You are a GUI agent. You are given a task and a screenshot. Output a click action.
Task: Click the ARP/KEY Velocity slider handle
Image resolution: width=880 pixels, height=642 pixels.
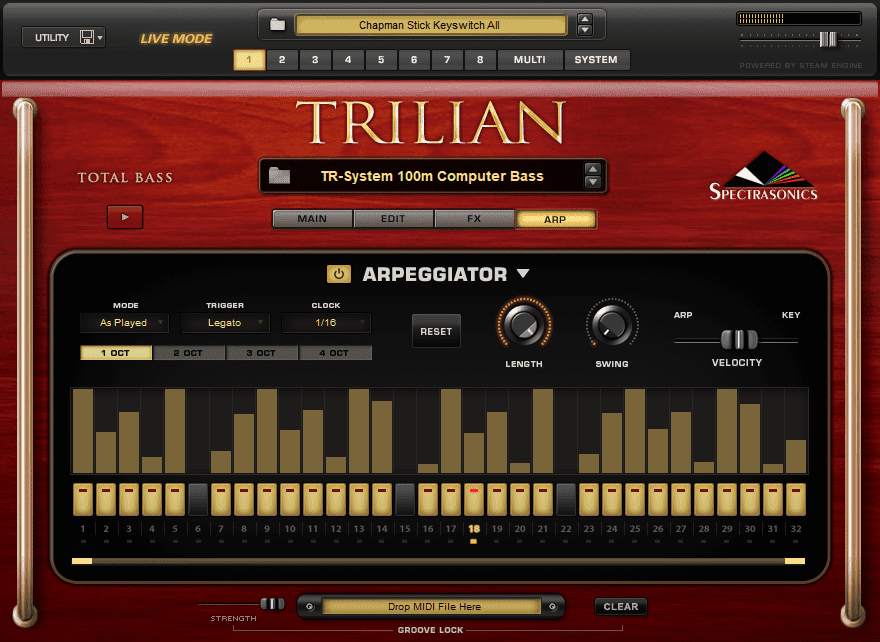coord(739,340)
